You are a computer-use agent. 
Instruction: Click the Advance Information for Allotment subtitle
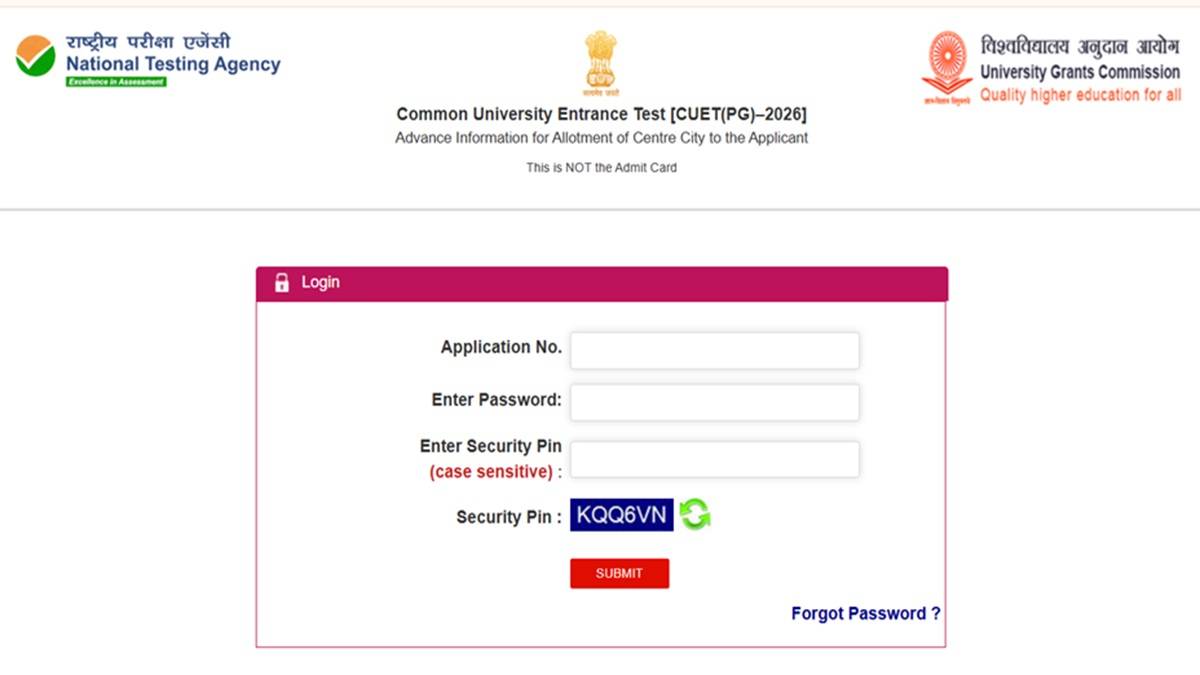point(601,138)
